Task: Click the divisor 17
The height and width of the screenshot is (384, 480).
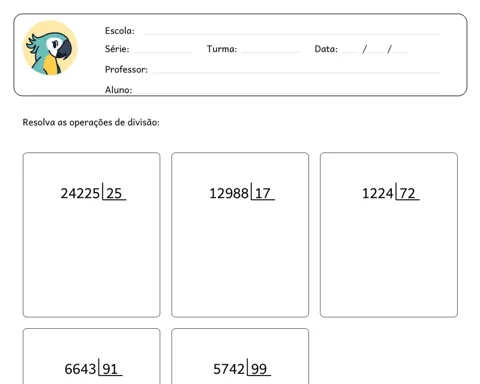Action: click(263, 194)
